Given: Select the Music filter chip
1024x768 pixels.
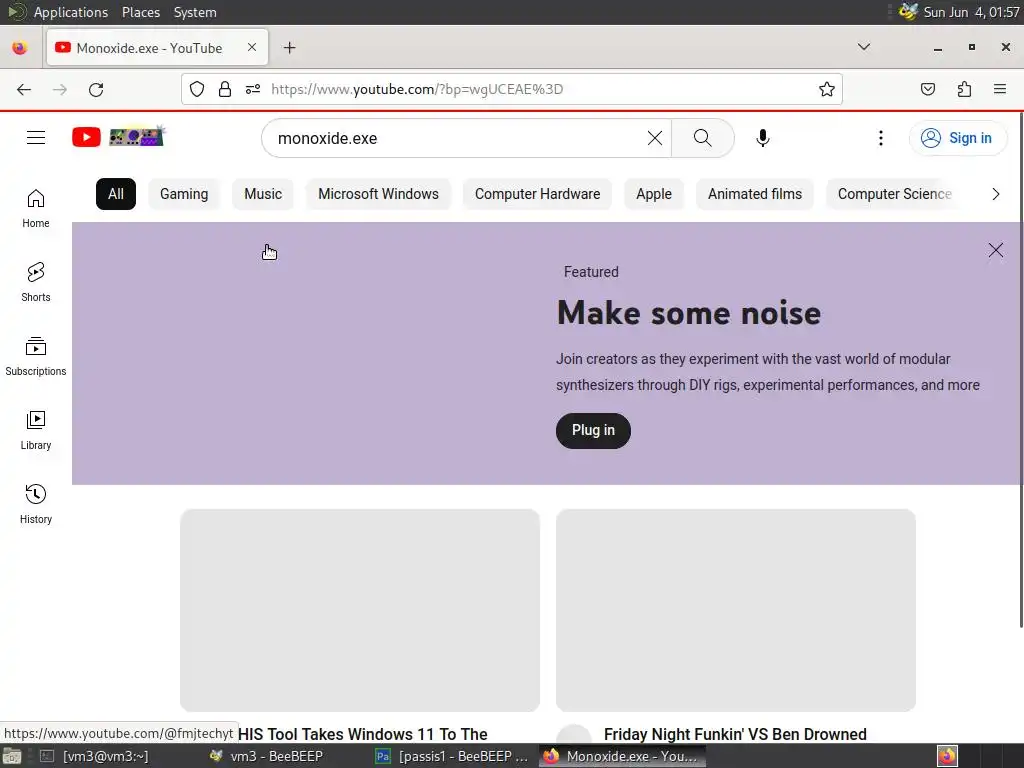Looking at the screenshot, I should tap(263, 194).
